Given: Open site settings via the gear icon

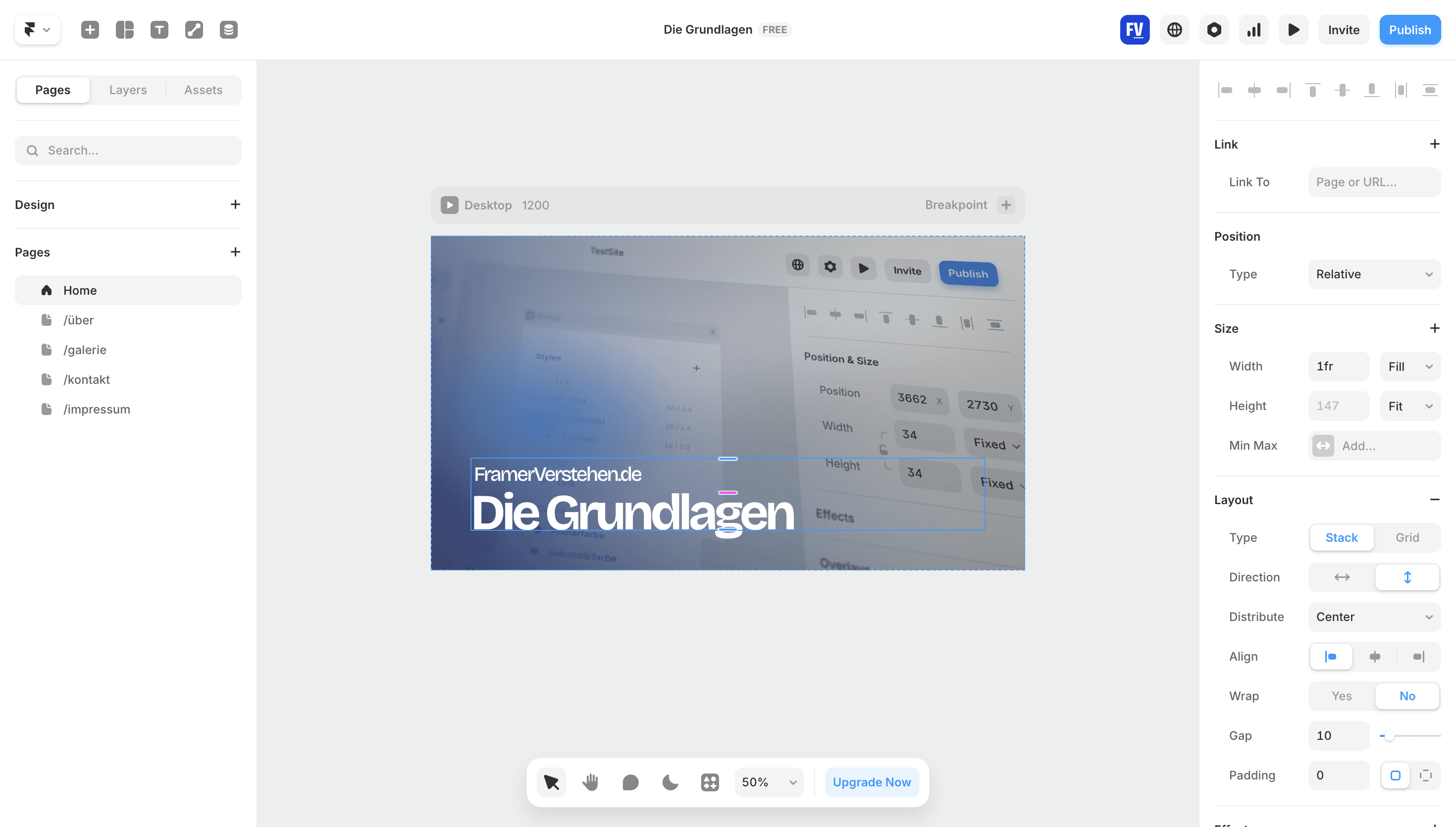Looking at the screenshot, I should tap(1213, 30).
